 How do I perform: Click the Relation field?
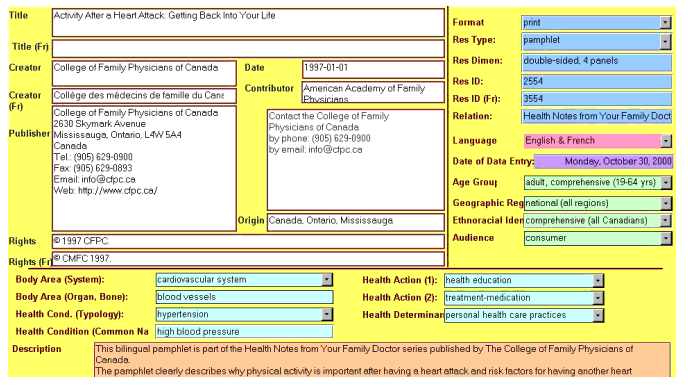pyautogui.click(x=597, y=116)
